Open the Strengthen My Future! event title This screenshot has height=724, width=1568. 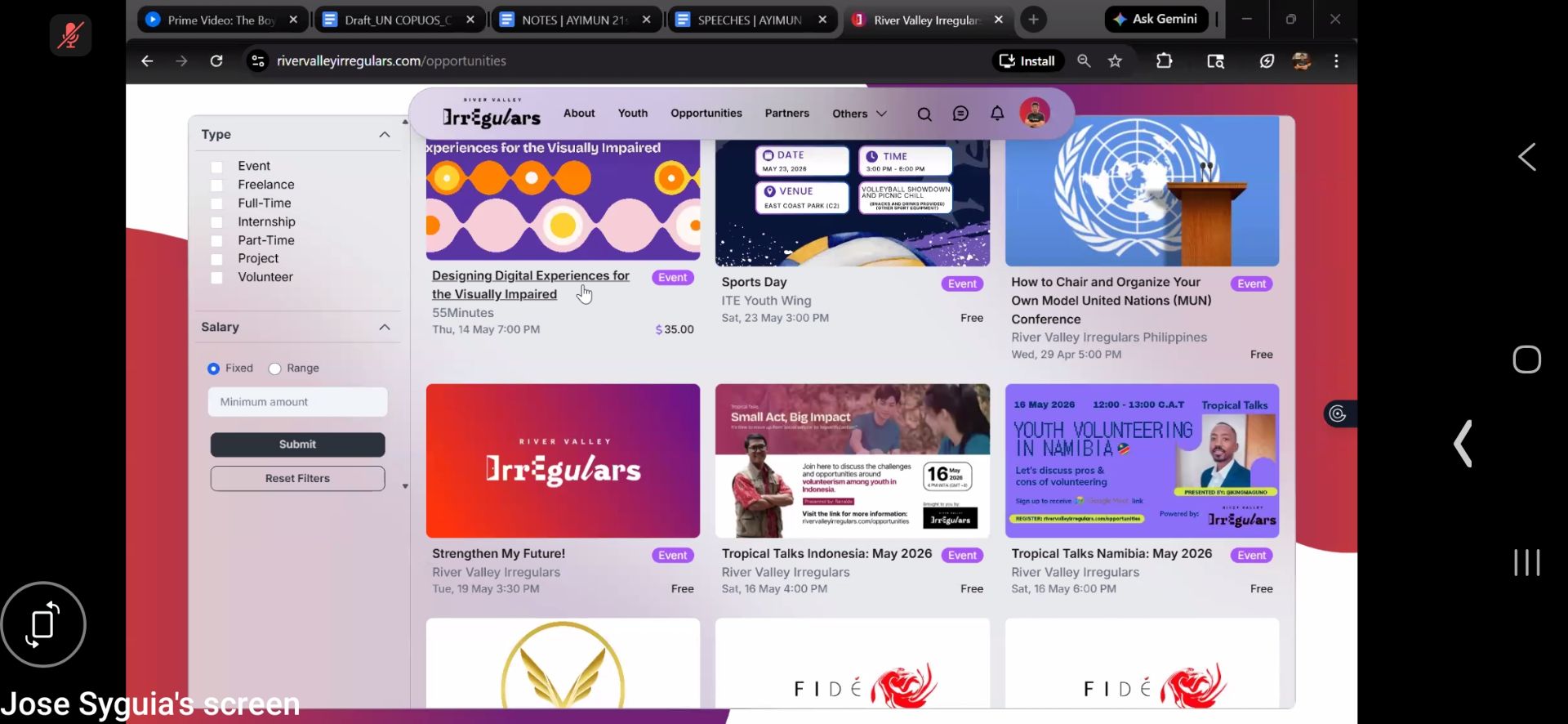tap(498, 554)
